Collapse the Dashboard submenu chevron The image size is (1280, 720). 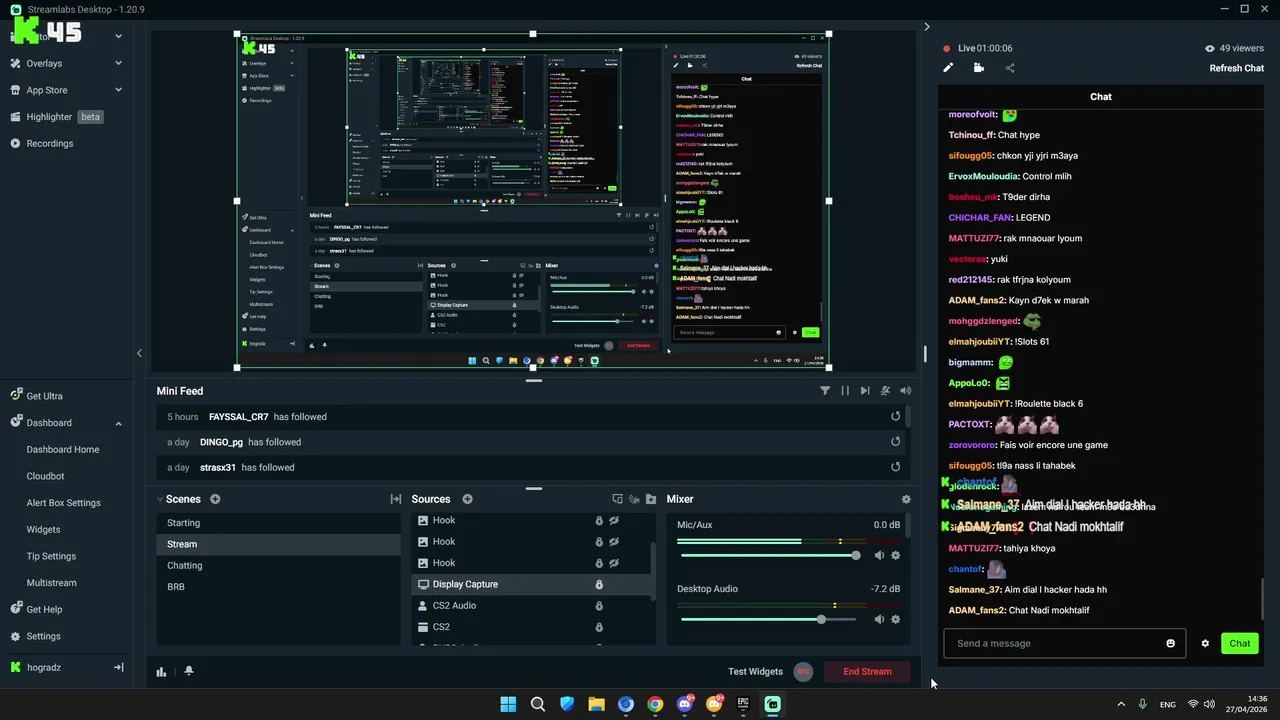[118, 423]
